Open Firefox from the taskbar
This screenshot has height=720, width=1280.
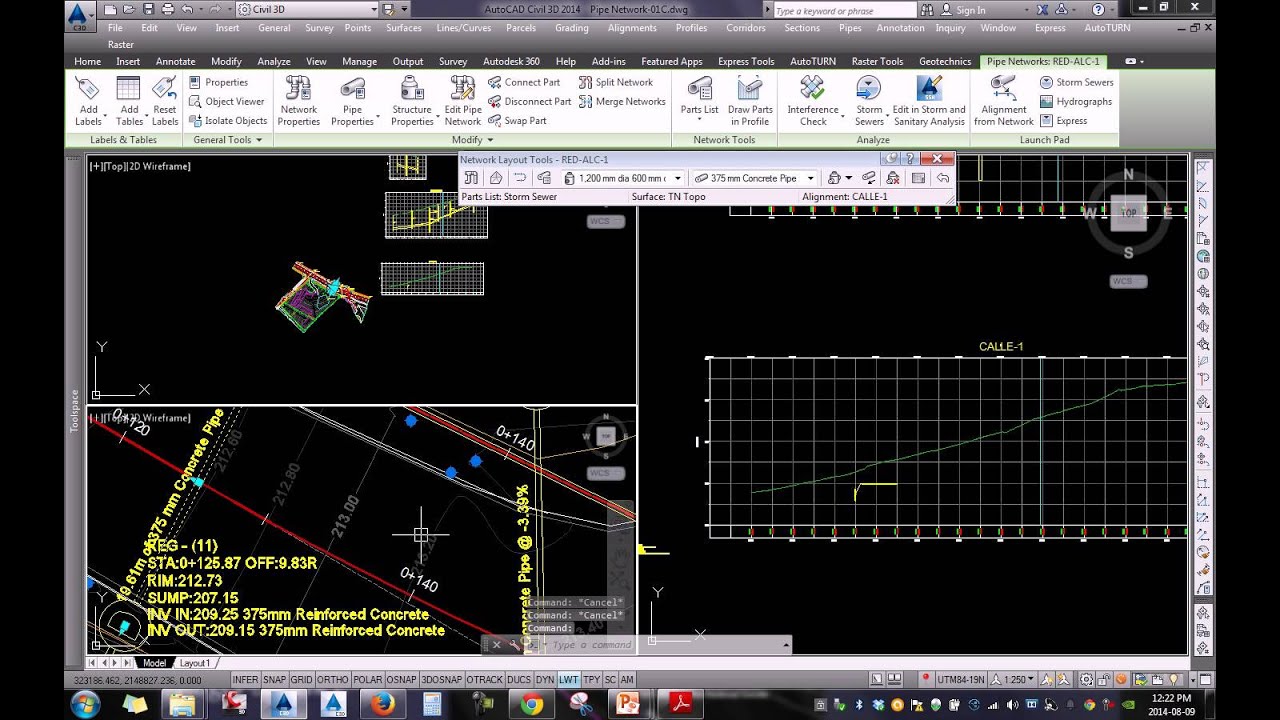tap(381, 704)
